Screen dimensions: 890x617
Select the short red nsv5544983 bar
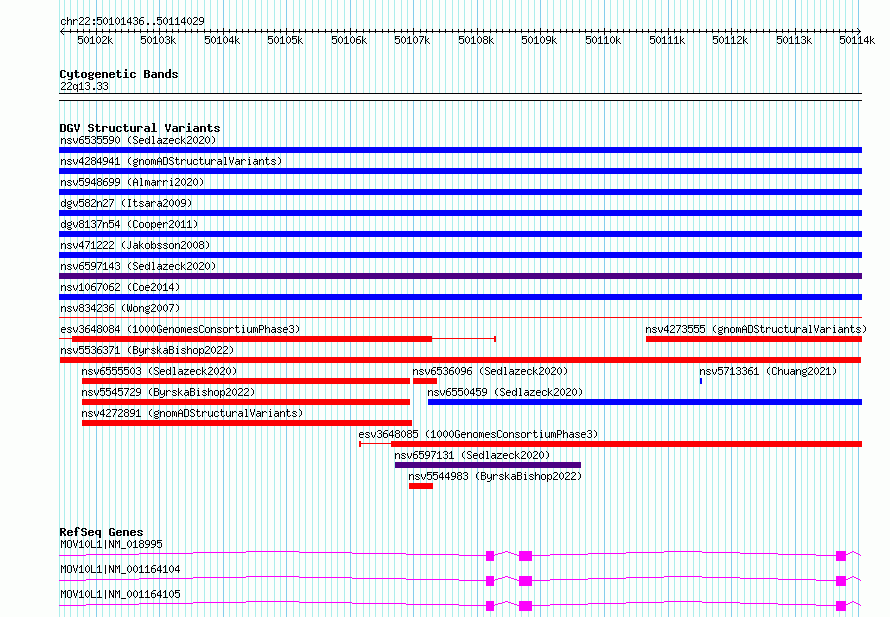[421, 486]
